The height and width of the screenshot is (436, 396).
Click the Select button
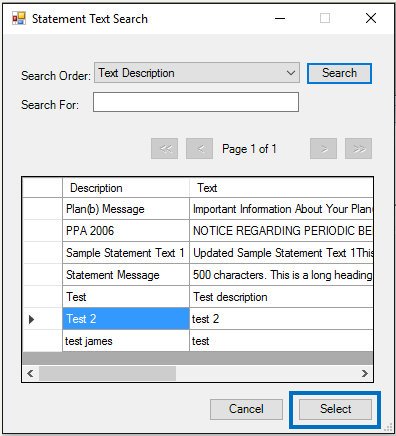(x=335, y=409)
